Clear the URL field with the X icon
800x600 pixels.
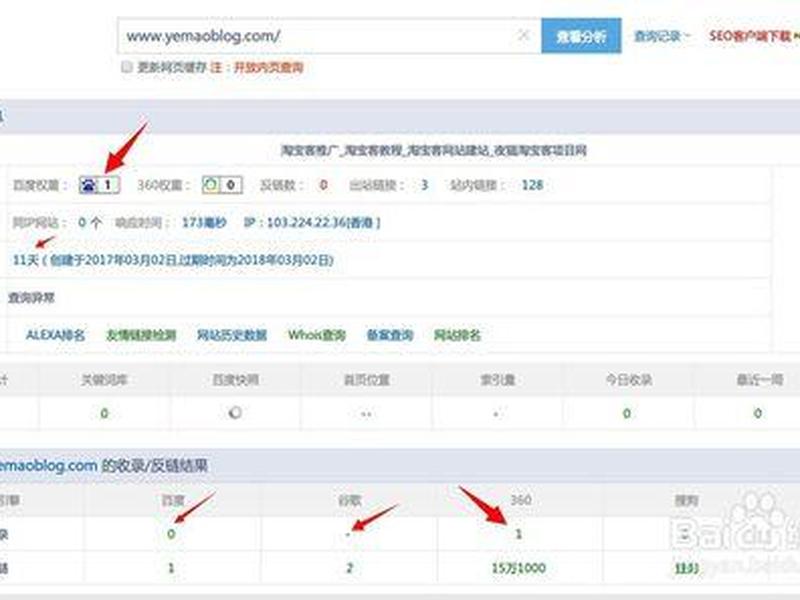(523, 35)
